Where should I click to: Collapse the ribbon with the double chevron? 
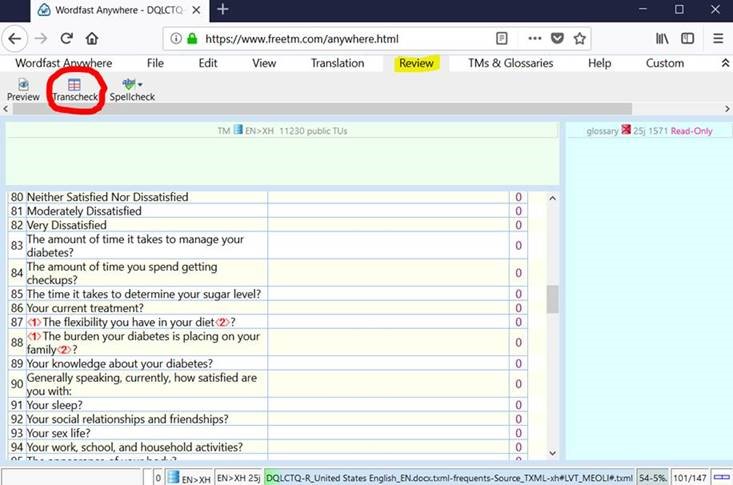click(x=725, y=63)
